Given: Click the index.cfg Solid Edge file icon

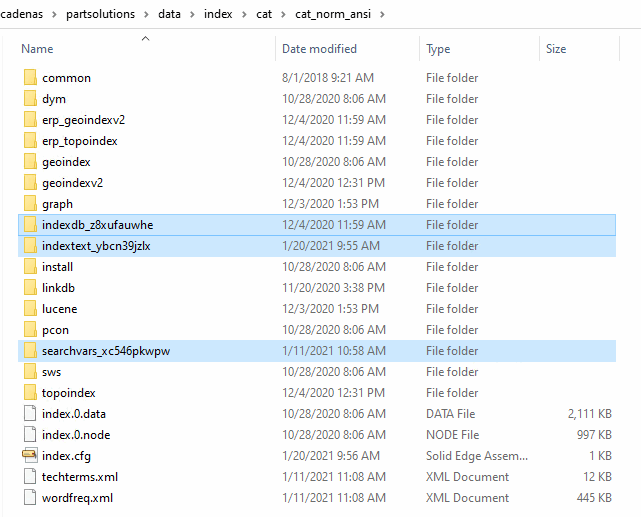Looking at the screenshot, I should (x=29, y=456).
